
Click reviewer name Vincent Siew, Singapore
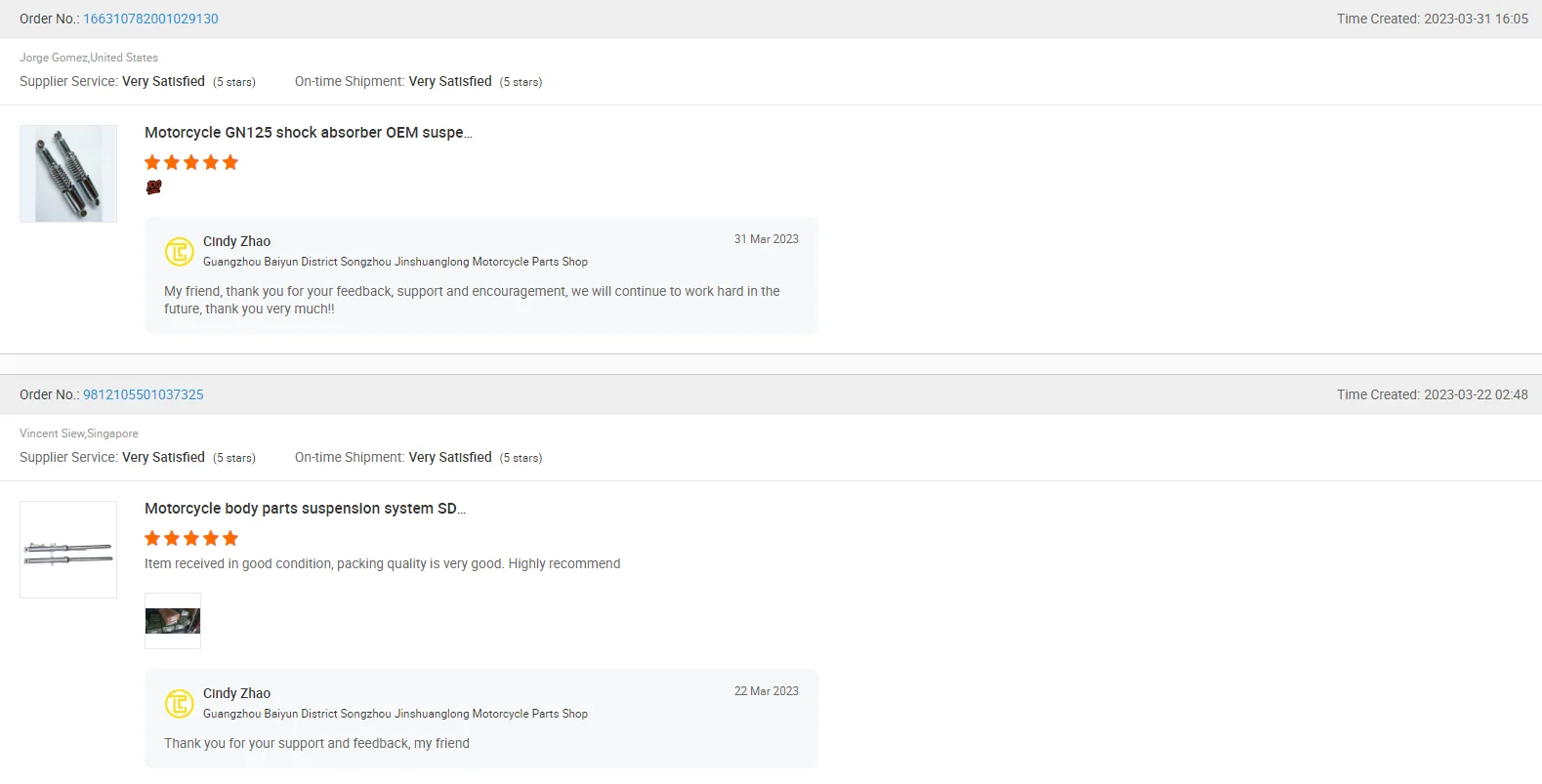(79, 433)
